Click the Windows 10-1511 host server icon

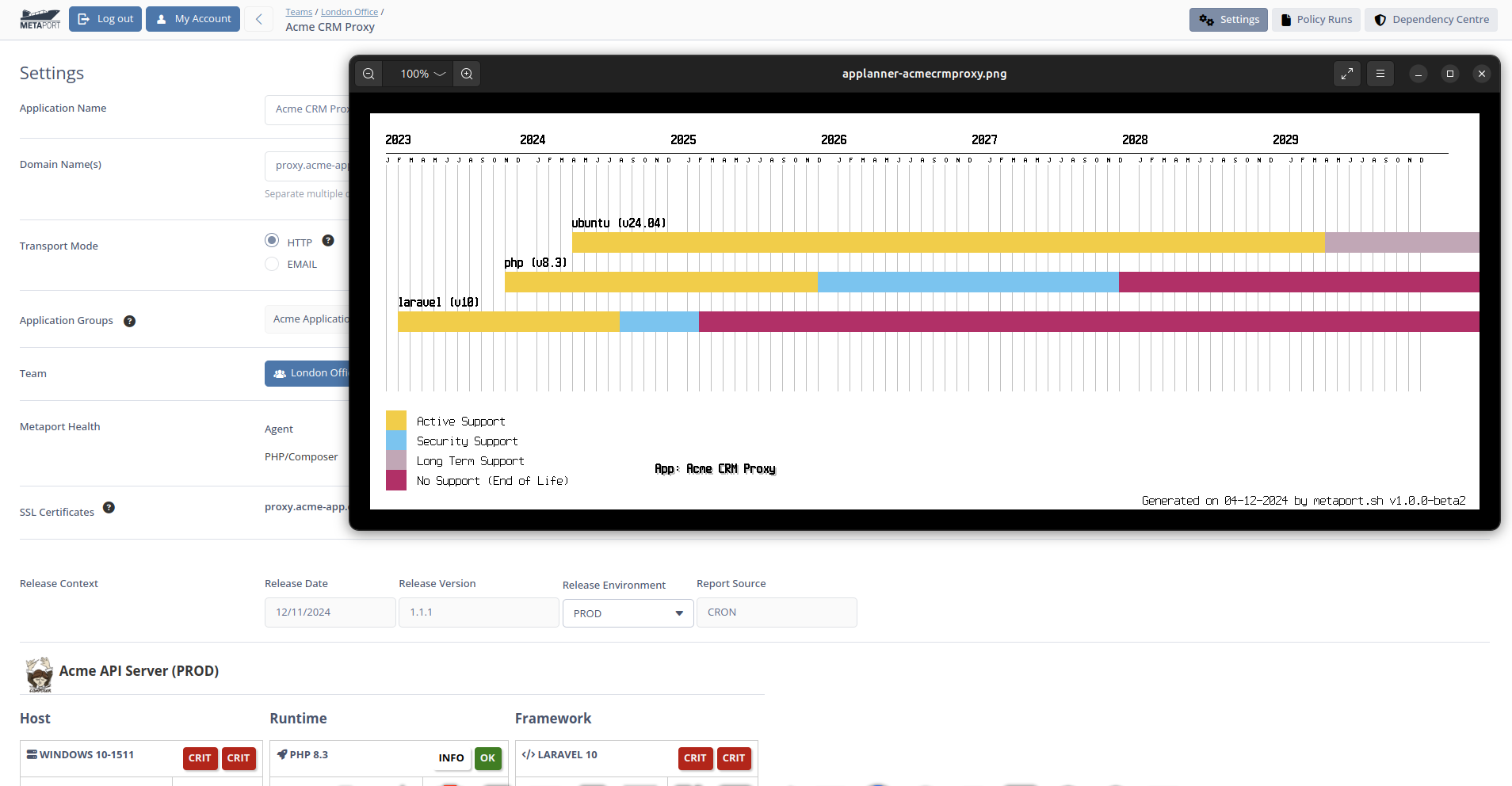[x=32, y=754]
